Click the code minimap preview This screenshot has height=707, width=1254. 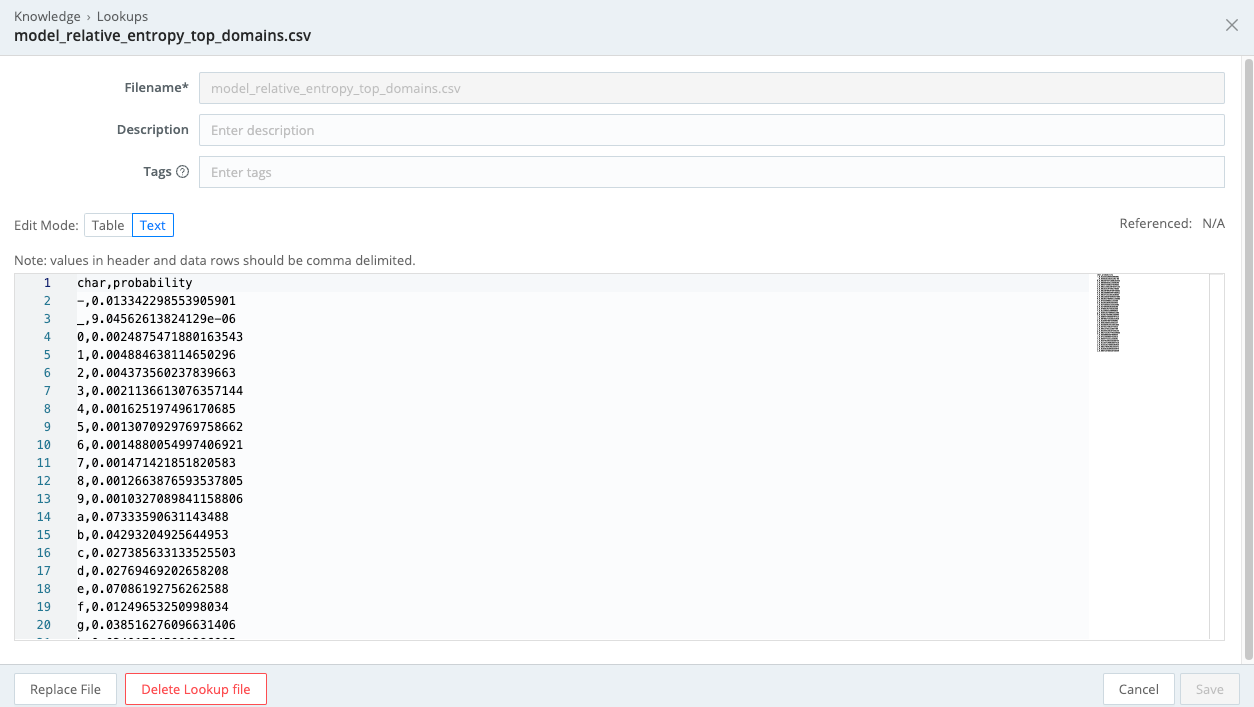(1108, 313)
